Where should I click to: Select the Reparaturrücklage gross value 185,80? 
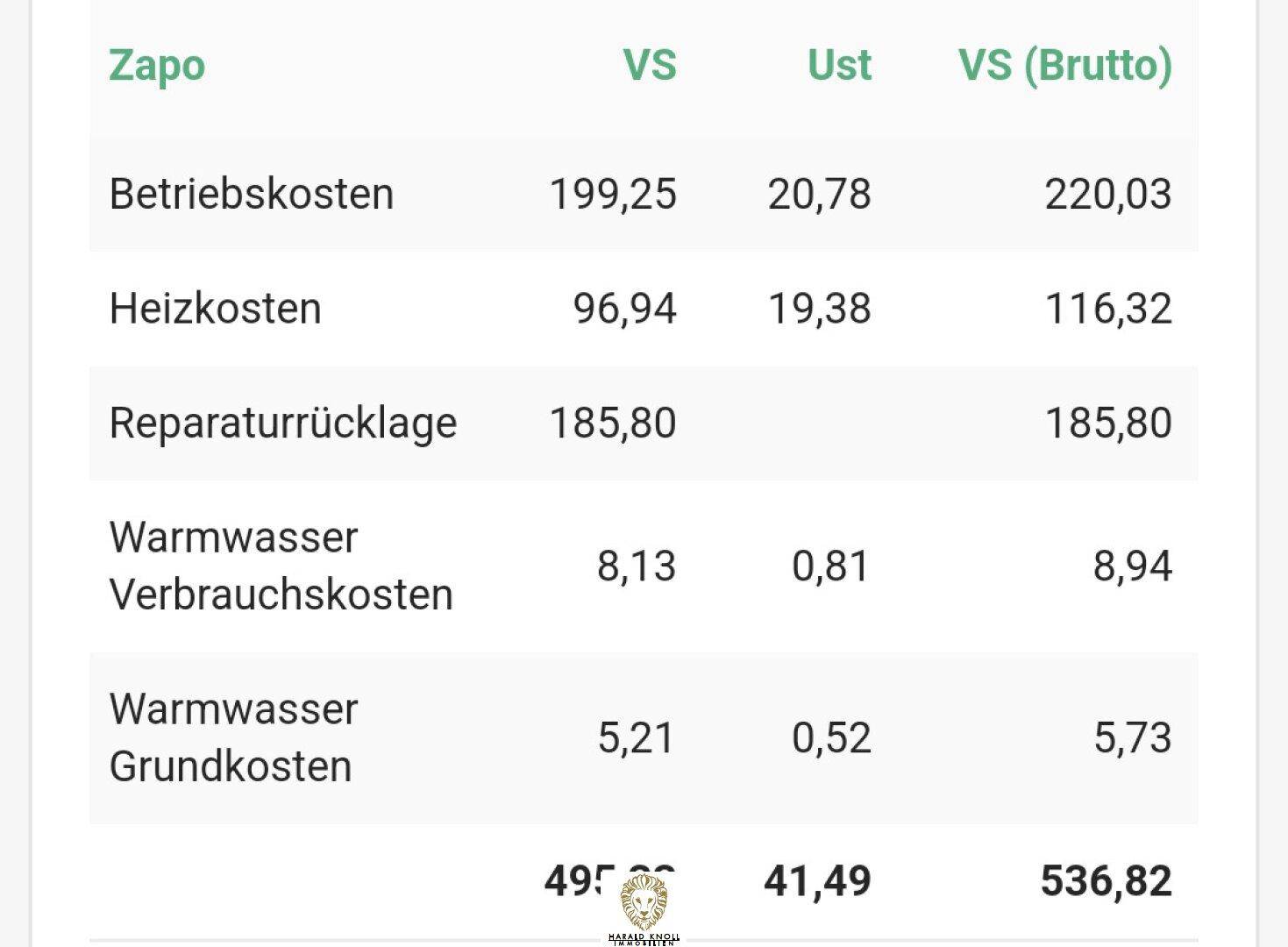(x=1108, y=423)
